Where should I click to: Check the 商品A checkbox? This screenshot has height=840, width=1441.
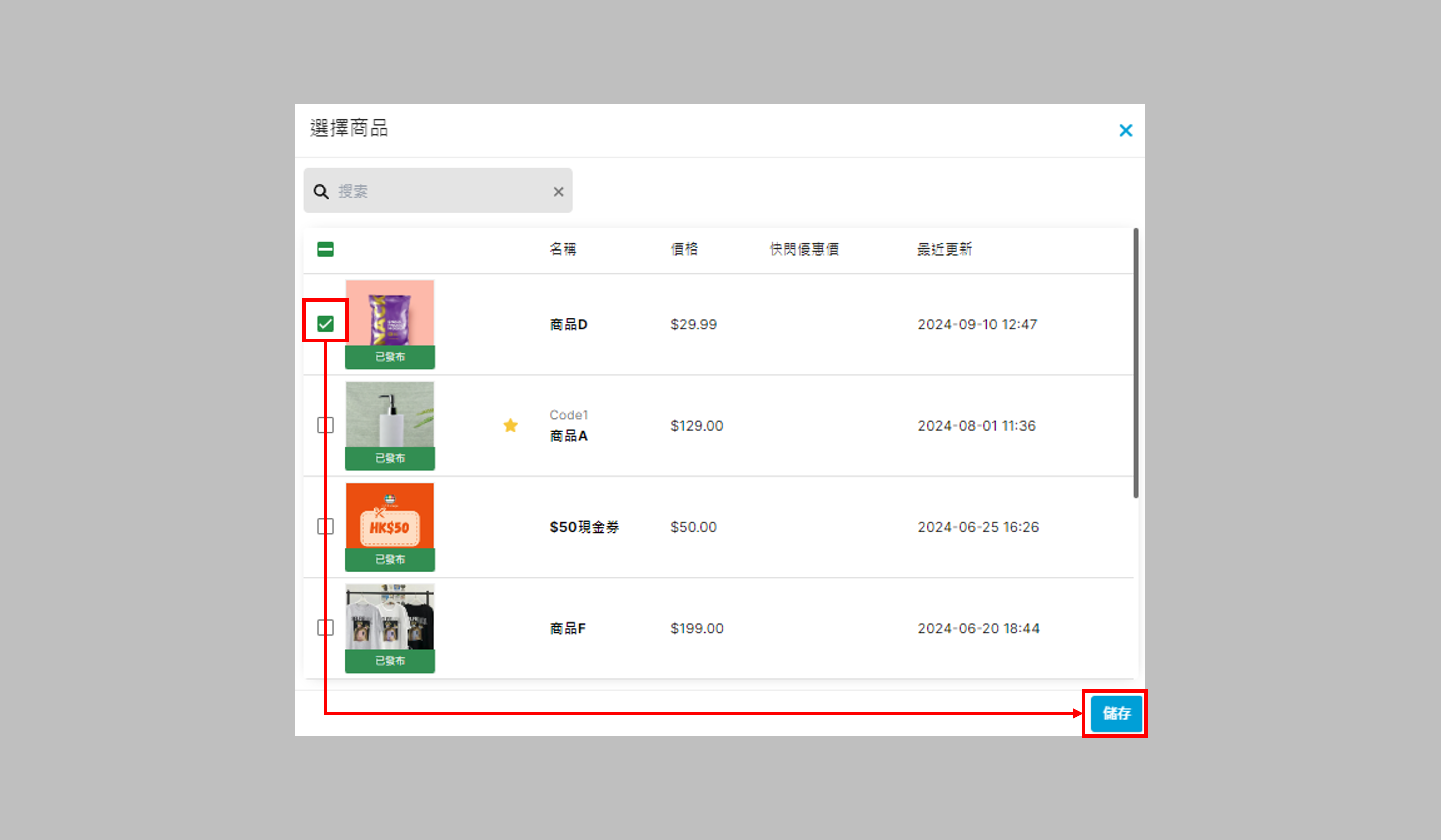326,425
